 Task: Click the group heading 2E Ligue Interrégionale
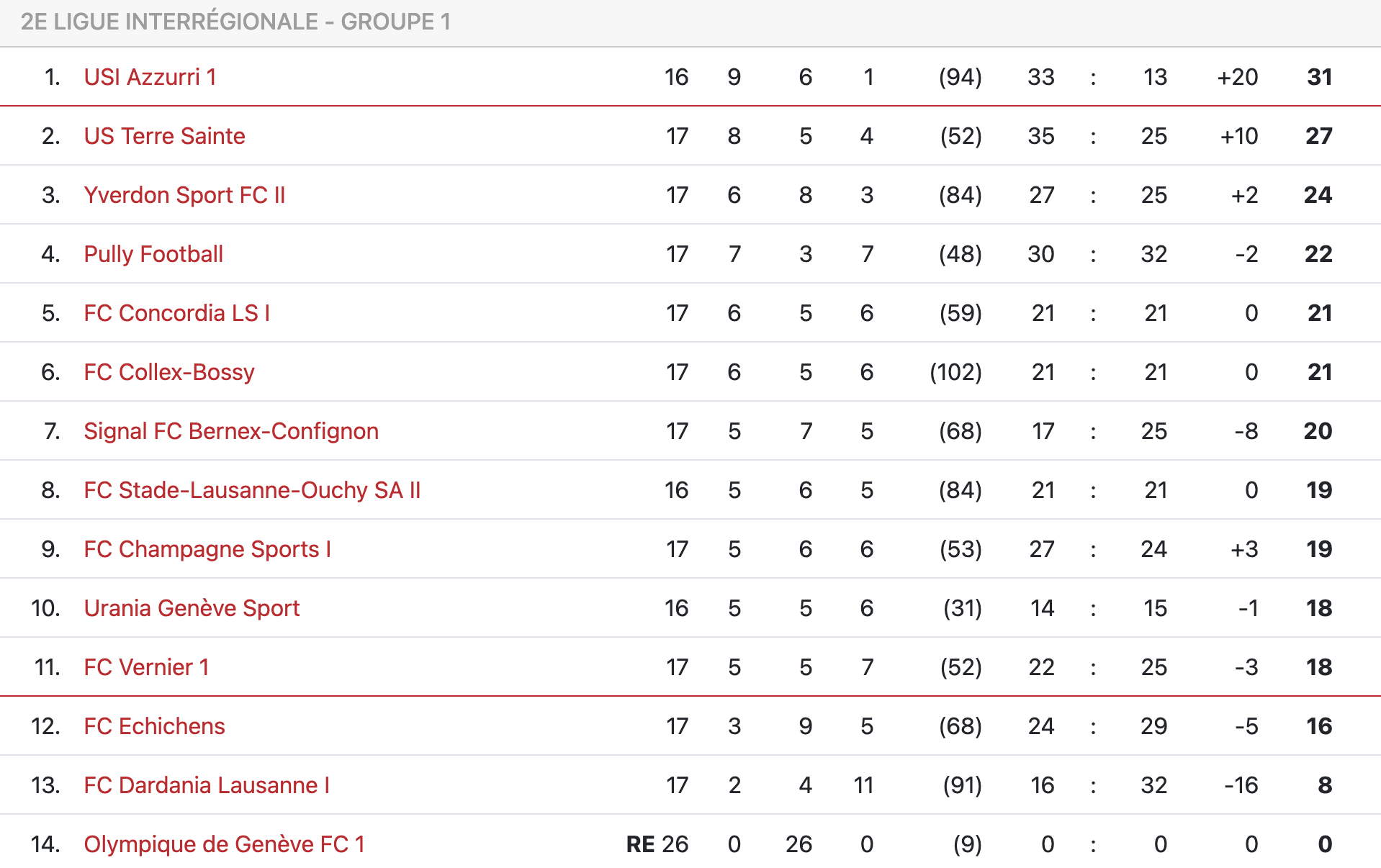(235, 22)
